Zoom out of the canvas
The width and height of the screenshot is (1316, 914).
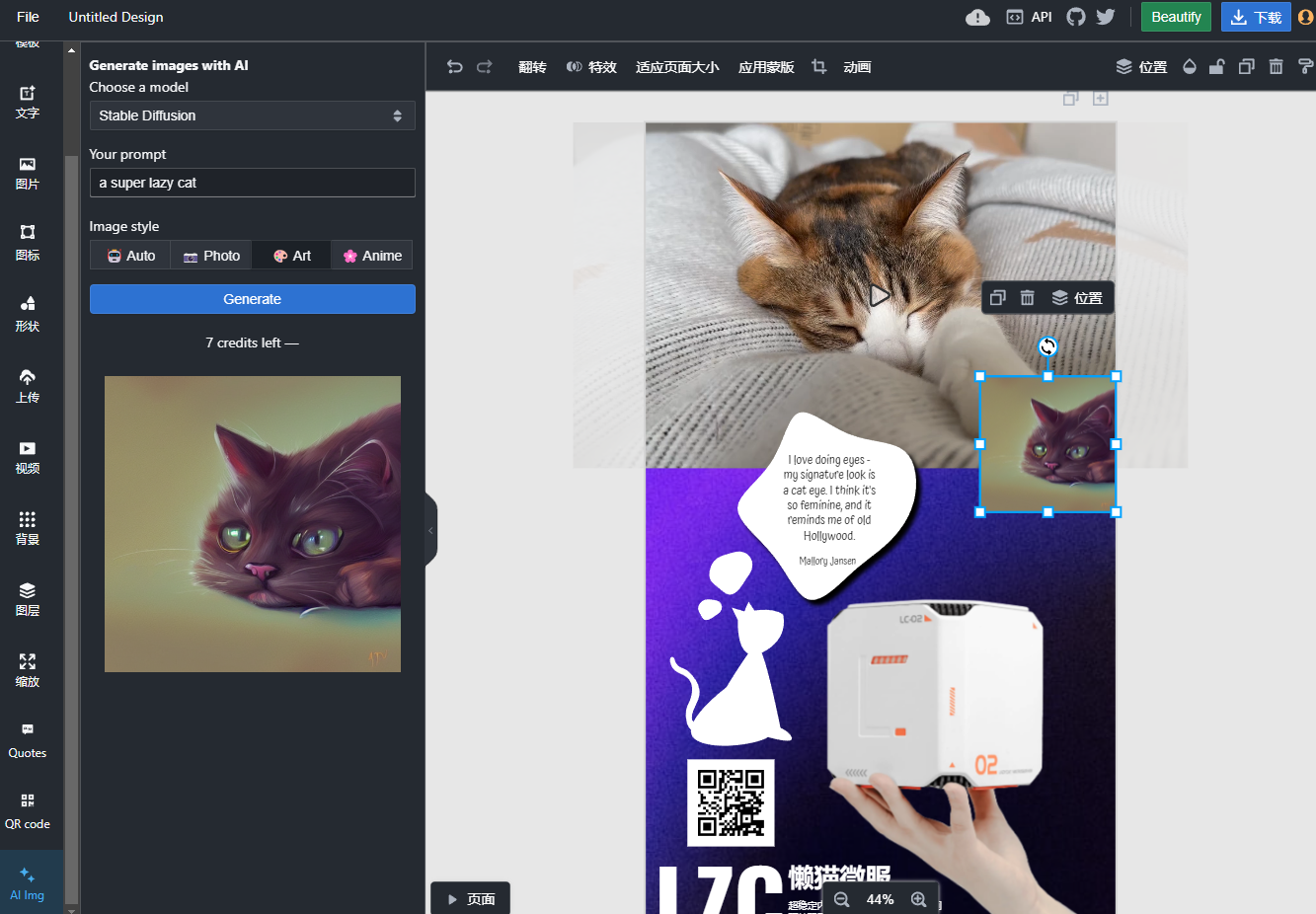click(842, 899)
